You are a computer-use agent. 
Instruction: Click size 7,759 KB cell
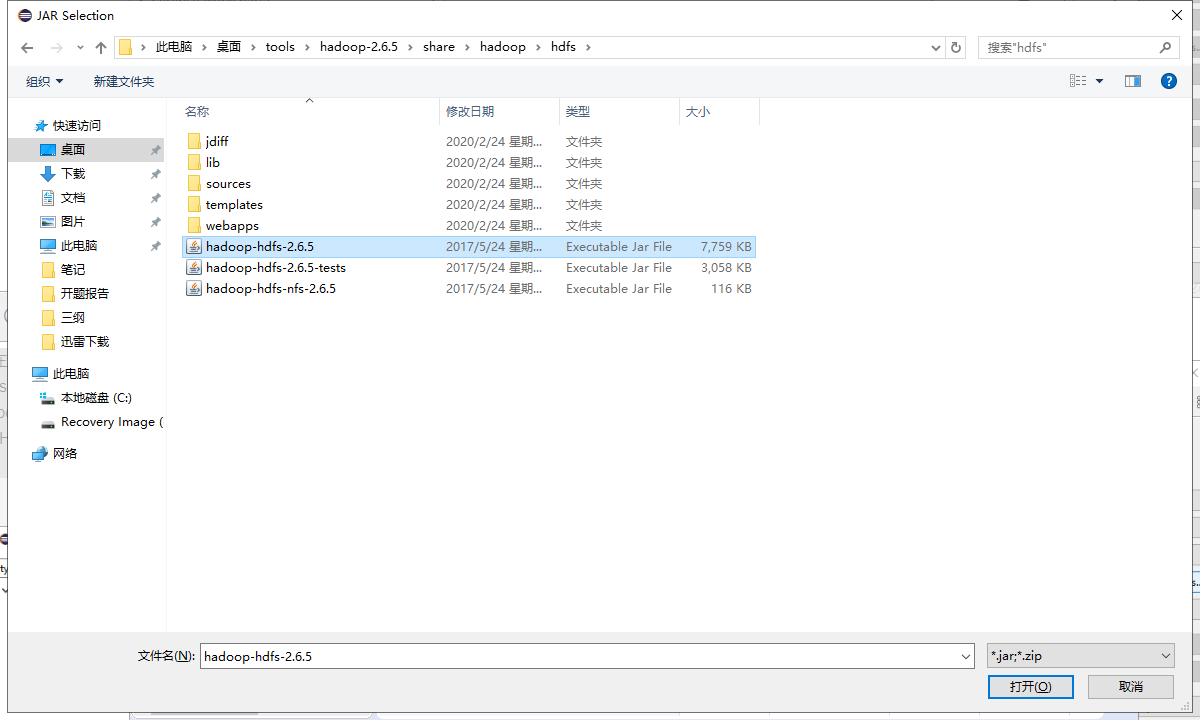[x=726, y=246]
